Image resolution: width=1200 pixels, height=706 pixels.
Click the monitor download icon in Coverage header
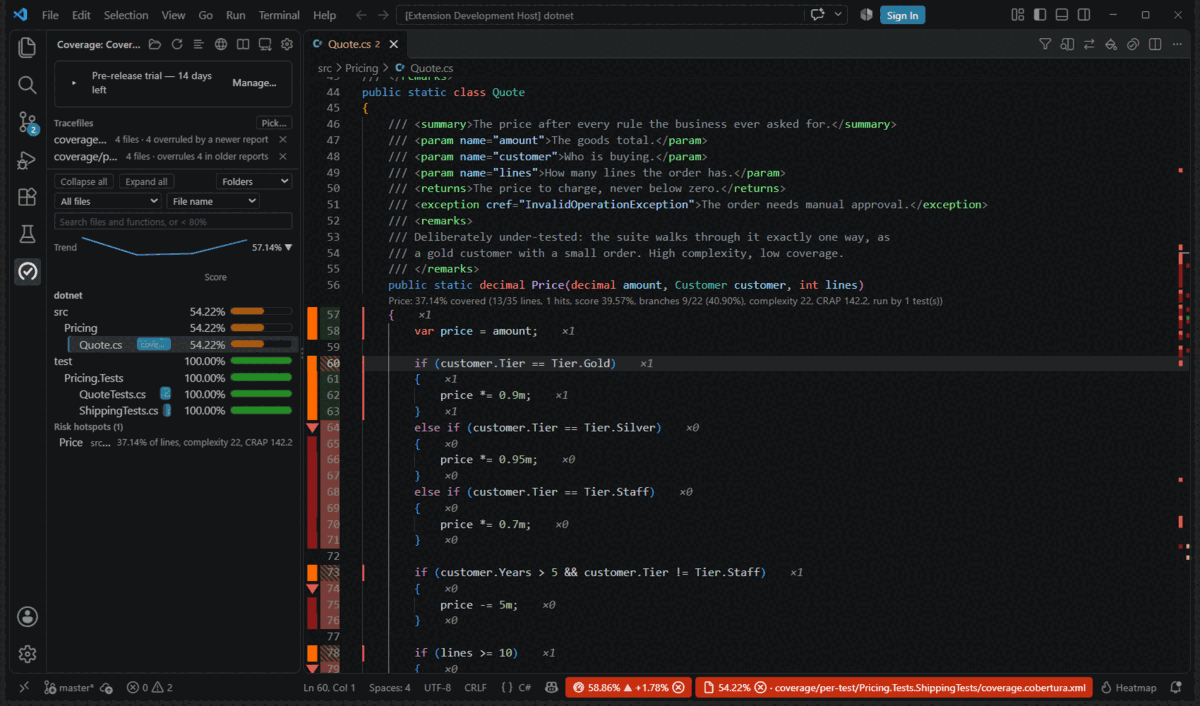(265, 44)
